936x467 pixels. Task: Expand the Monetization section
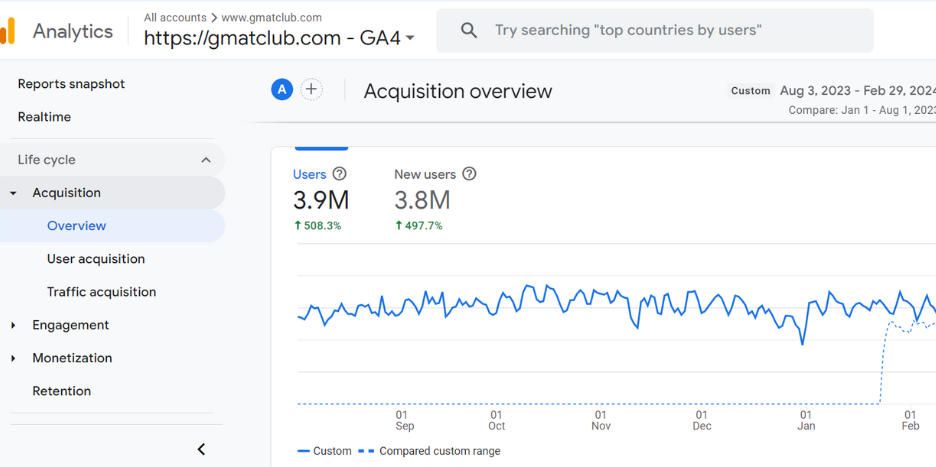(14, 358)
